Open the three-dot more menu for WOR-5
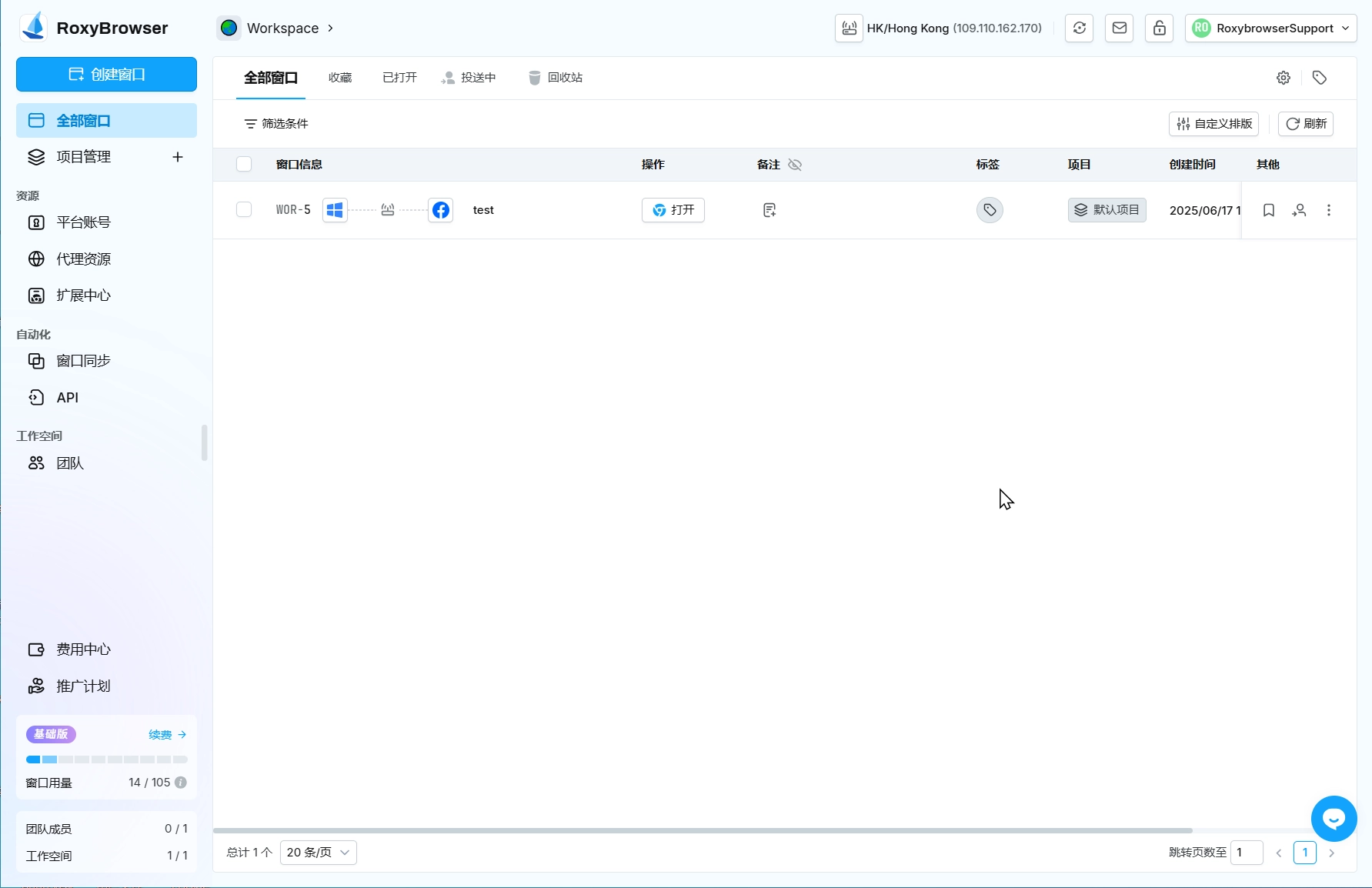This screenshot has width=1372, height=888. coord(1328,210)
